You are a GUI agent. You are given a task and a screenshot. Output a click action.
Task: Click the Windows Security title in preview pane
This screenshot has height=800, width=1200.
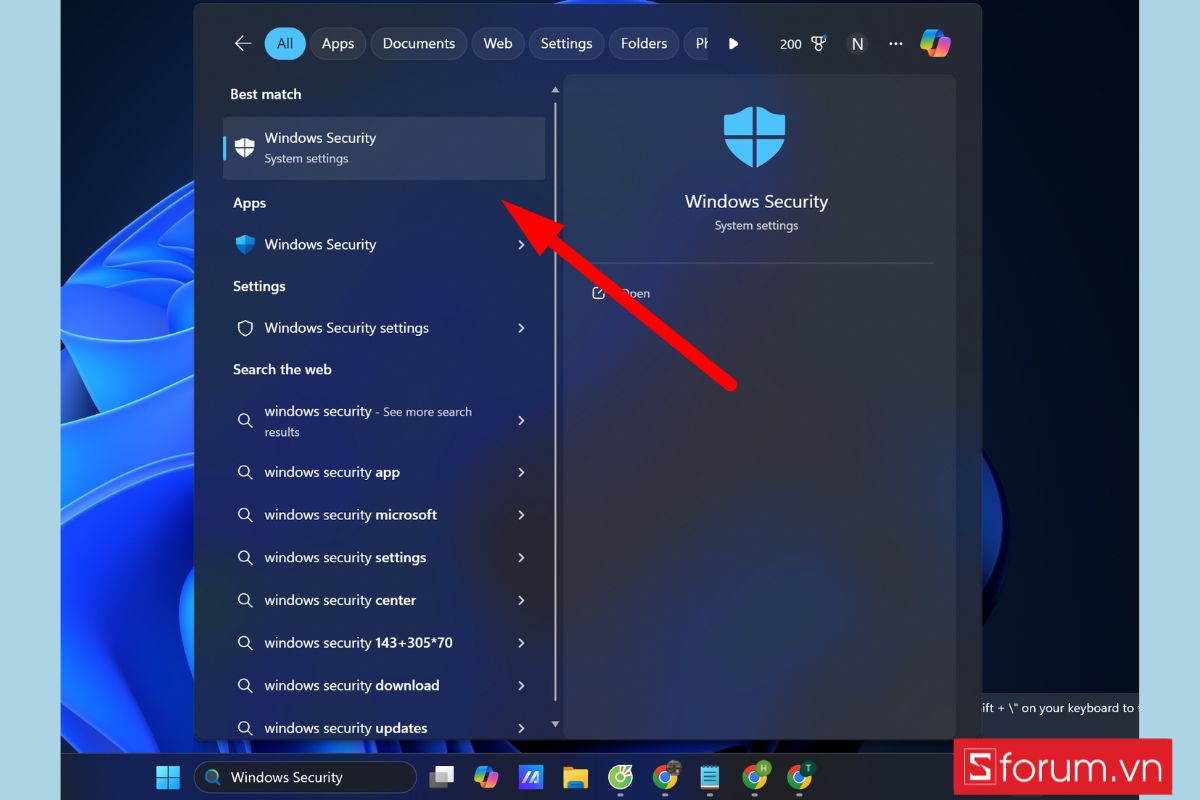(x=756, y=201)
